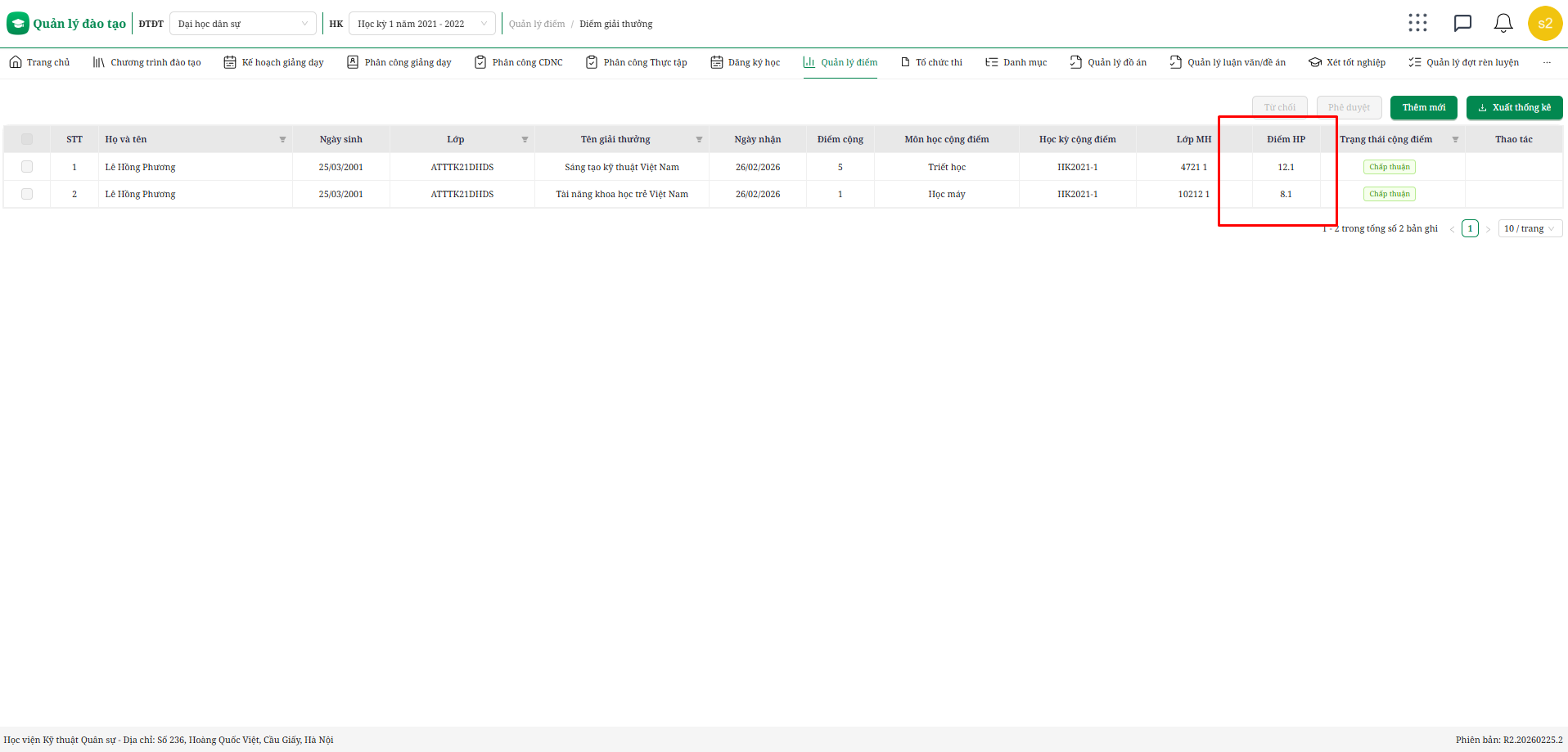Open the Đăng ký học menu
Image resolution: width=1568 pixels, height=752 pixels.
745,62
